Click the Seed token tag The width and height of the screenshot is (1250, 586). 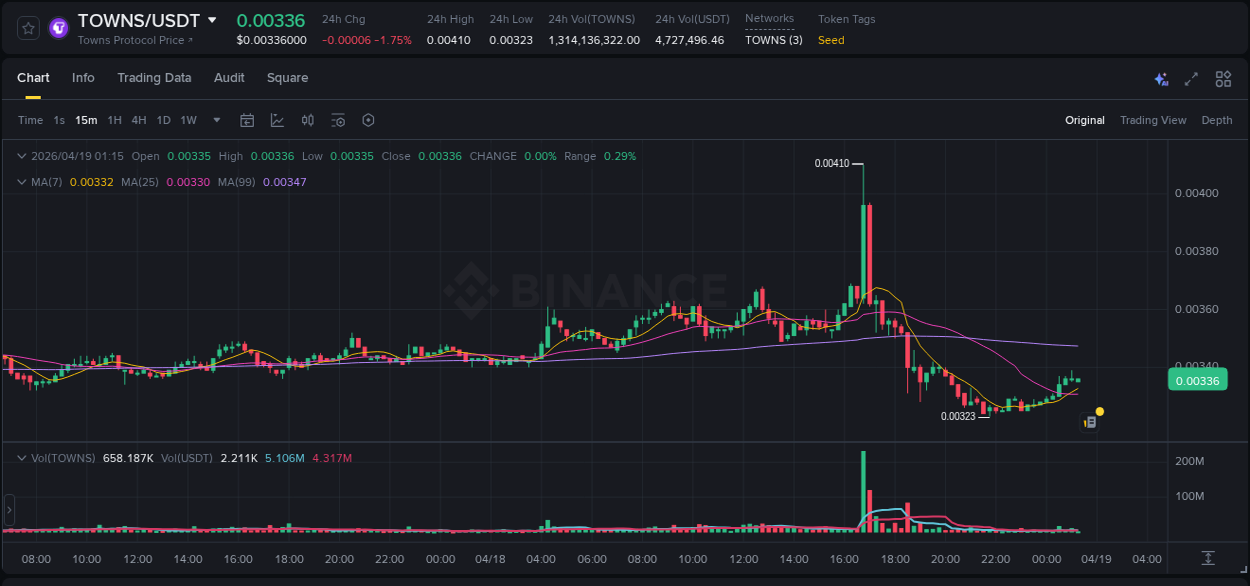(830, 41)
